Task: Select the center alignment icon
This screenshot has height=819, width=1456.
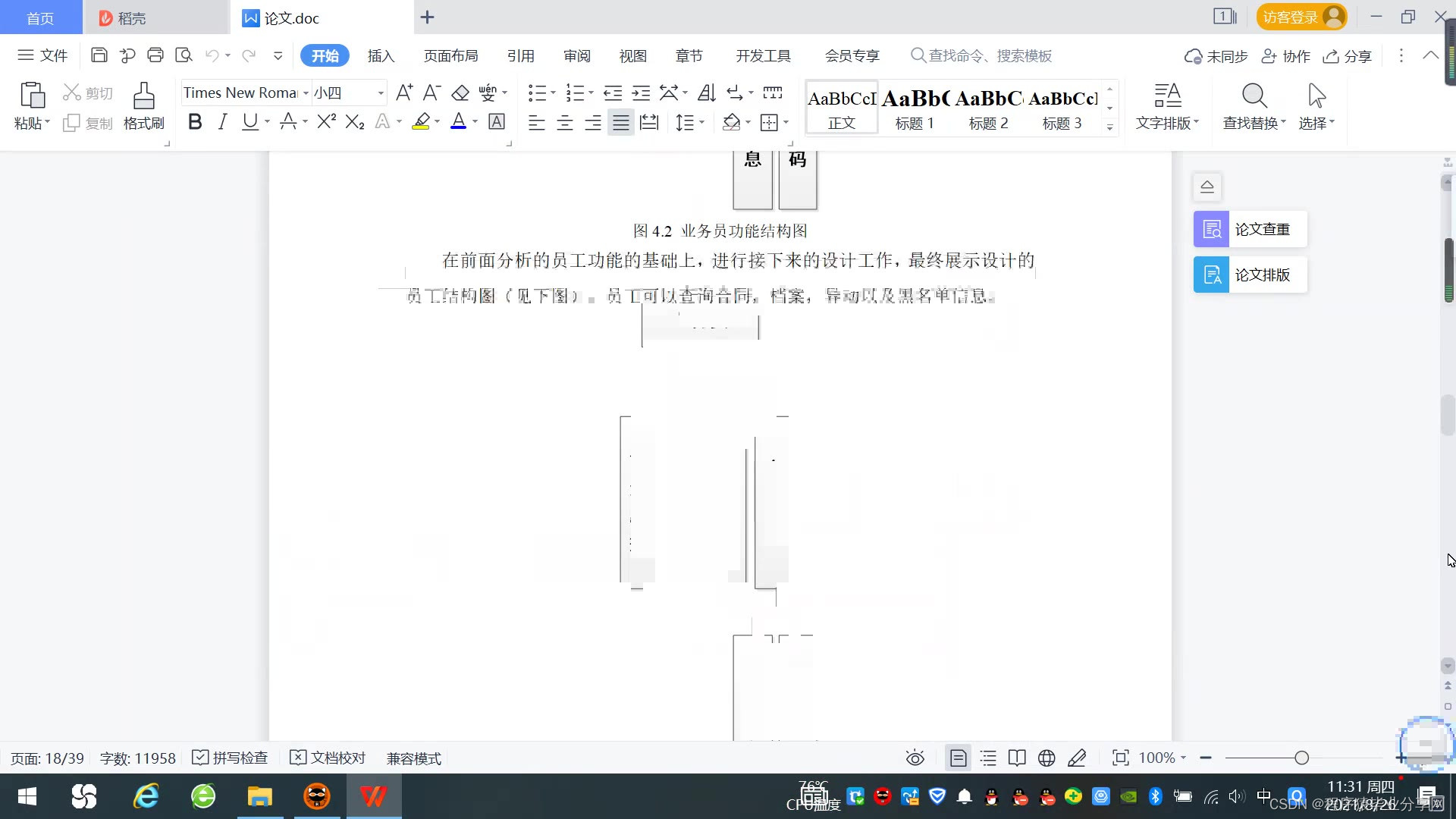Action: click(x=565, y=123)
